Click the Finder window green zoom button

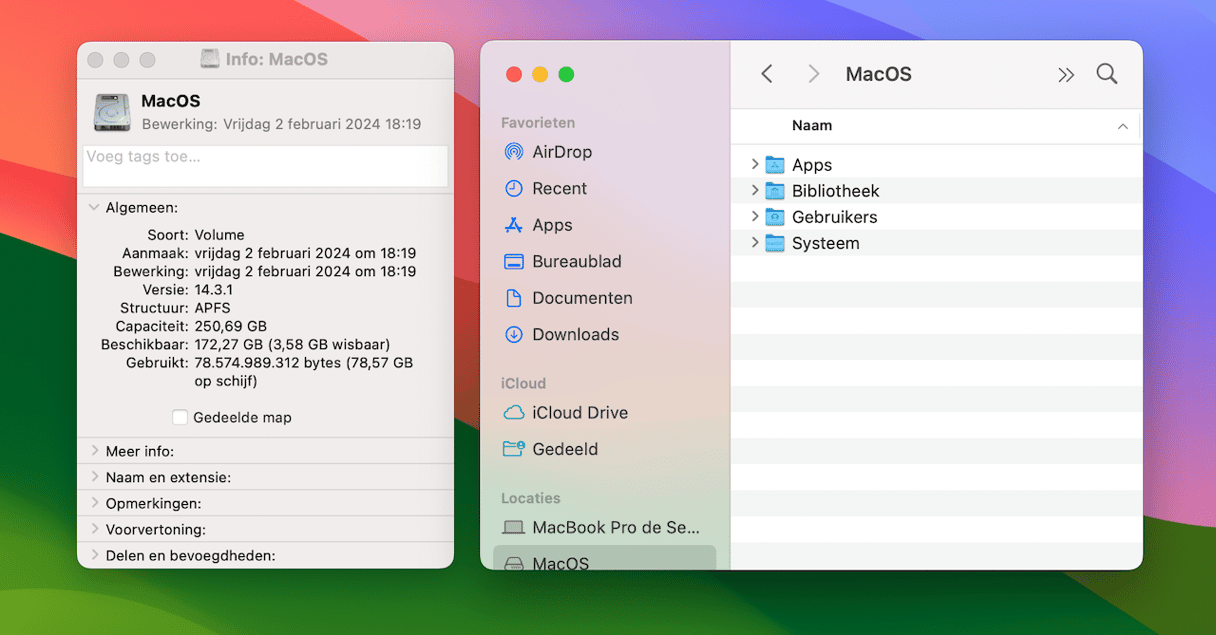click(x=566, y=74)
